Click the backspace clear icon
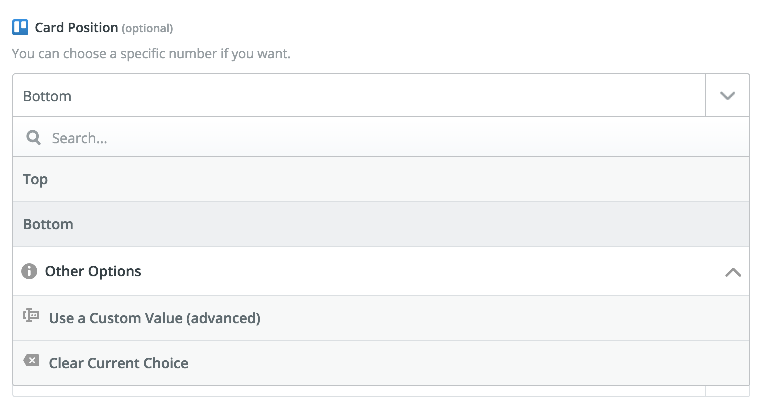This screenshot has height=404, width=769. (31, 361)
